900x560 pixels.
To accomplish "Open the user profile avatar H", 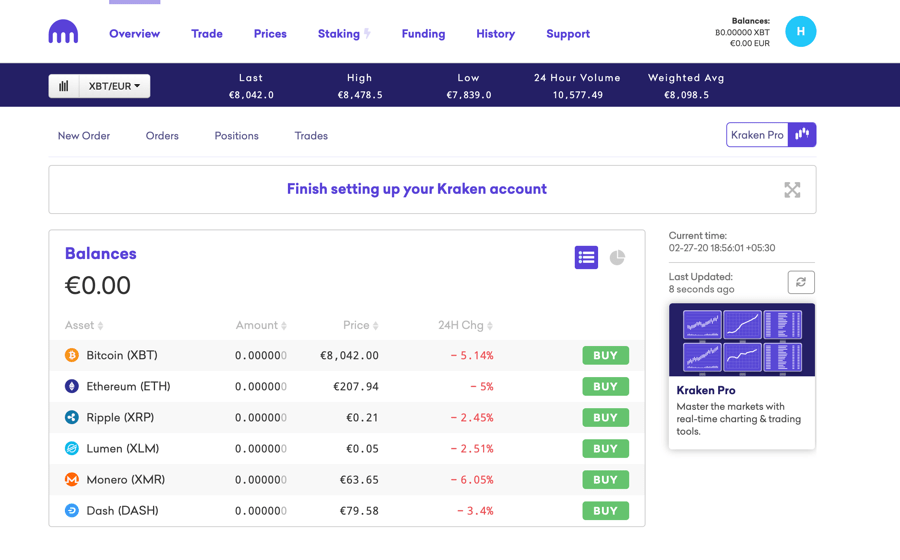I will click(x=800, y=32).
